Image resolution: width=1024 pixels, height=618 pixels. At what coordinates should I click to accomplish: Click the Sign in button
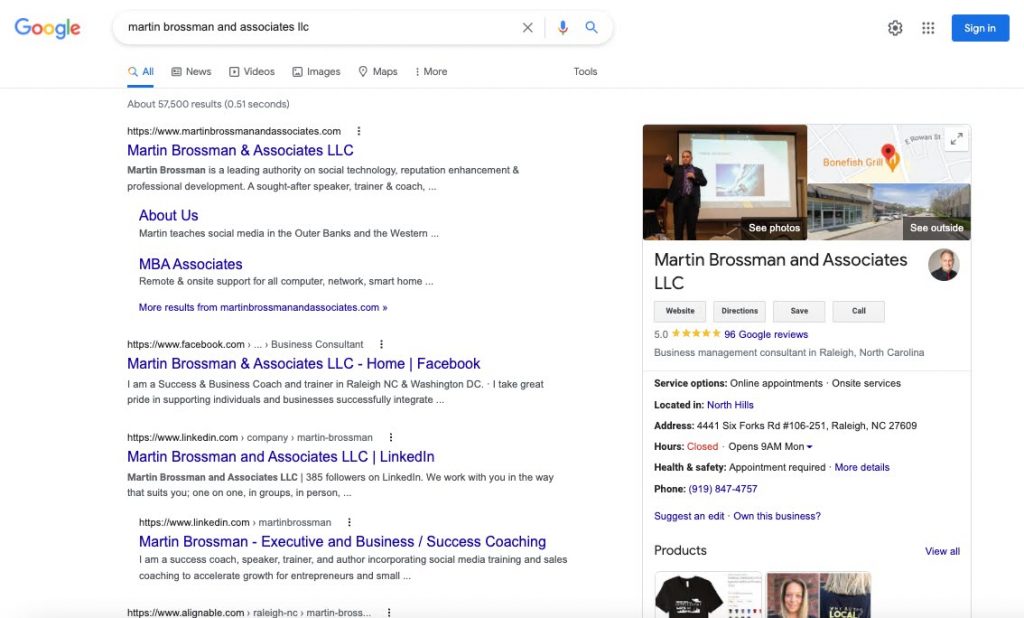tap(980, 28)
